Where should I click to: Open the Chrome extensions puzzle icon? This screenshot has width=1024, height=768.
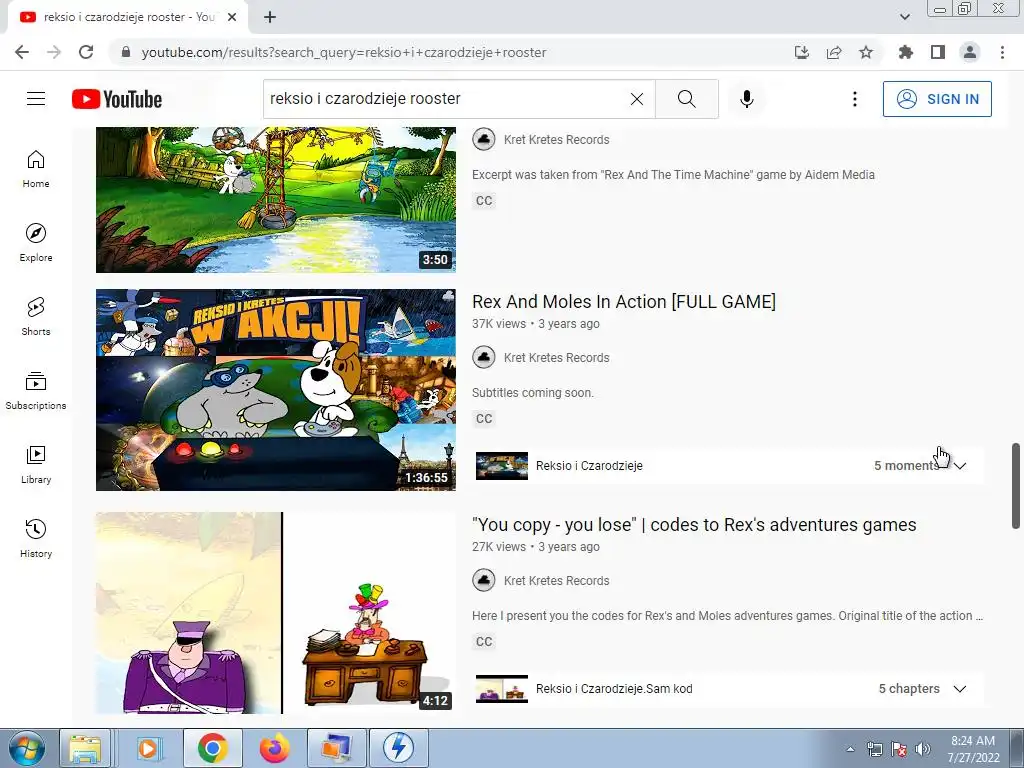(x=906, y=52)
